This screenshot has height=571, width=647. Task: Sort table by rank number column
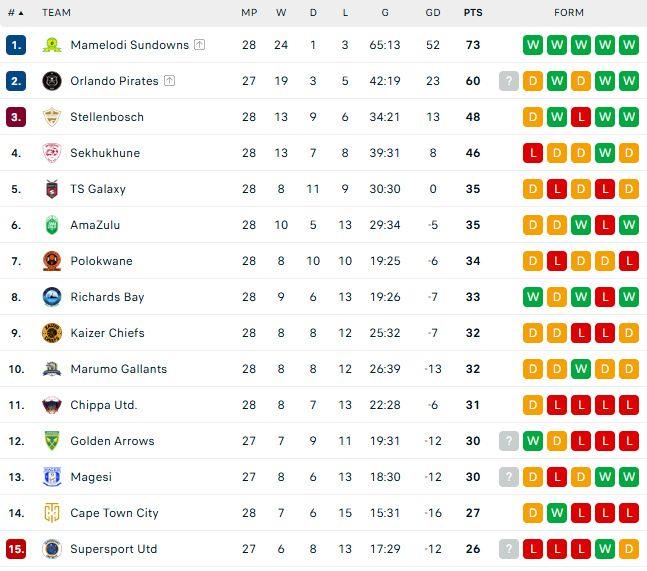point(16,13)
